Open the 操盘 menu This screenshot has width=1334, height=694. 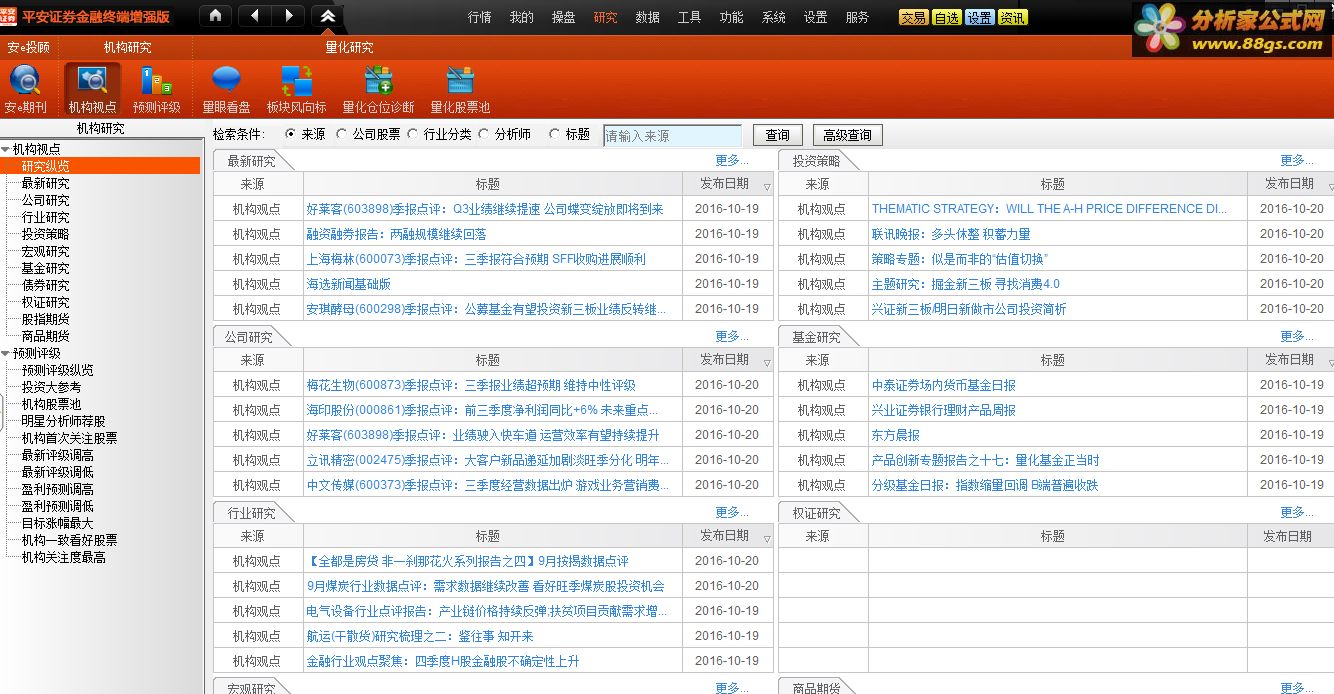point(564,17)
